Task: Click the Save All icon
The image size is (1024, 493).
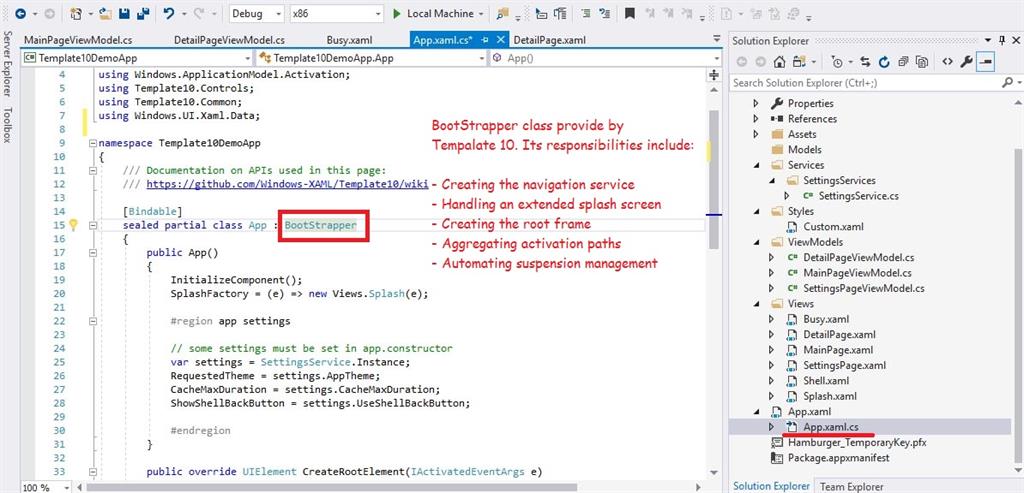Action: [142, 13]
